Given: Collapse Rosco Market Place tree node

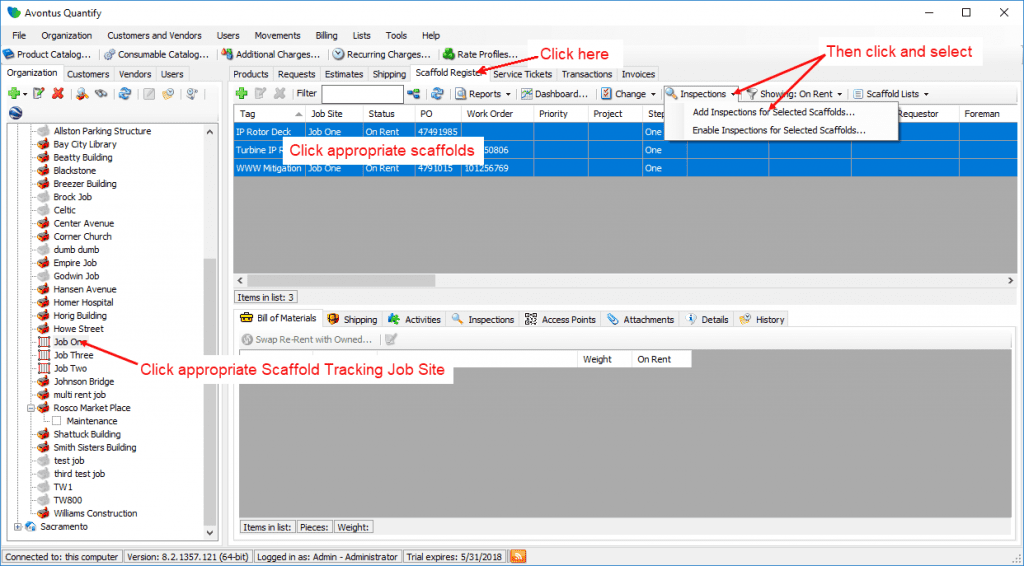Looking at the screenshot, I should (x=30, y=408).
